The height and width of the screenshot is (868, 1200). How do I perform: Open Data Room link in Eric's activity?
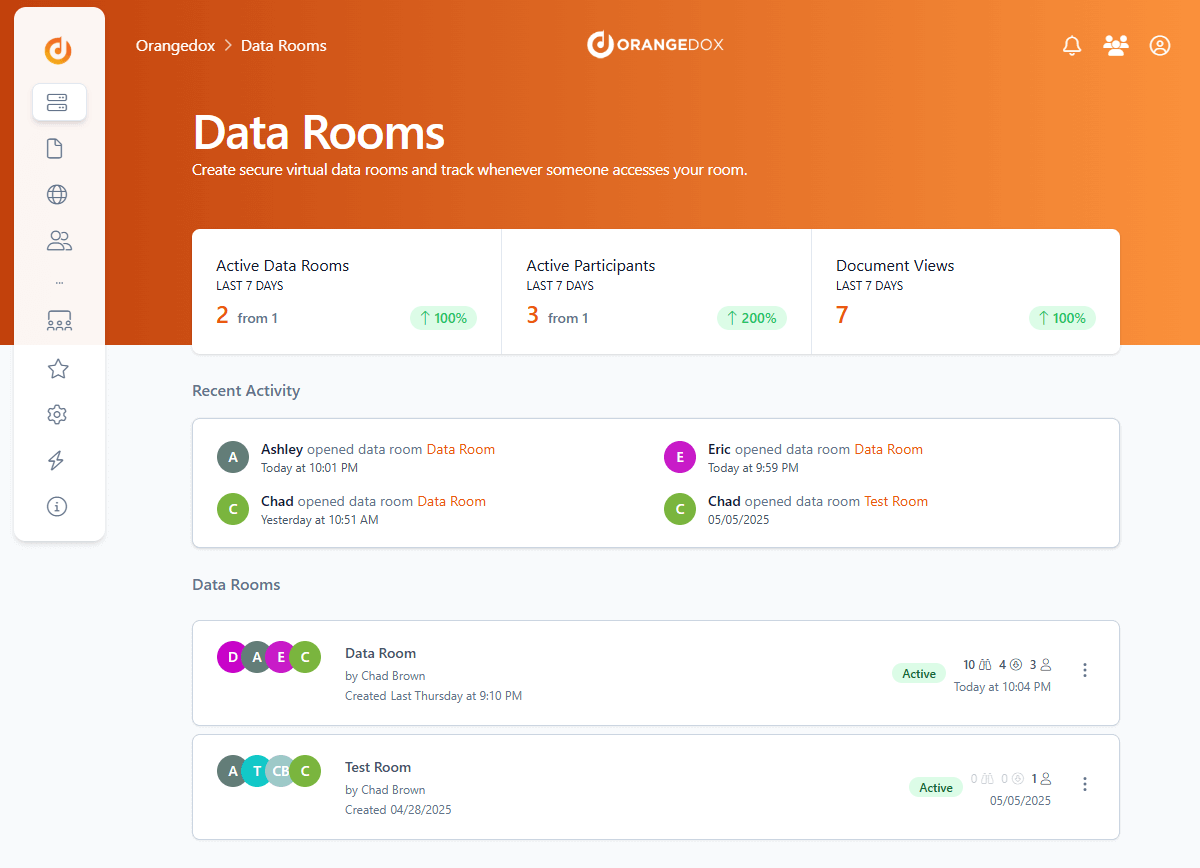click(x=888, y=449)
